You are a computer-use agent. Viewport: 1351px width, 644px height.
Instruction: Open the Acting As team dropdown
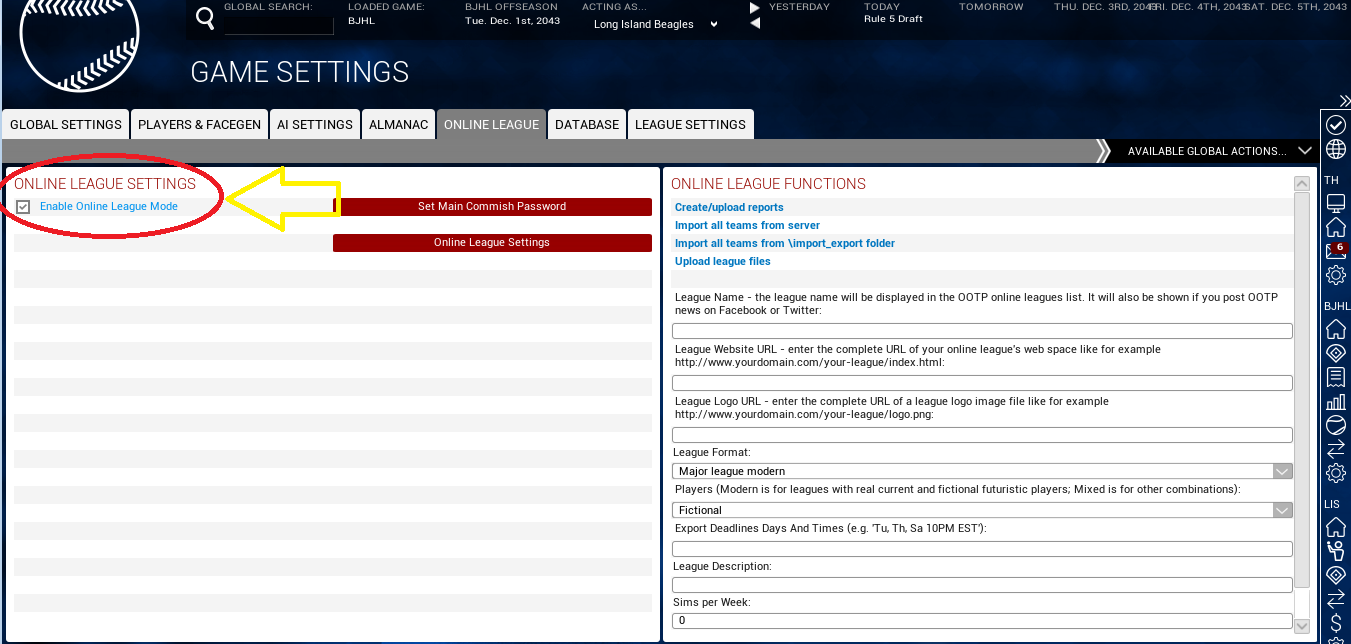[x=713, y=24]
